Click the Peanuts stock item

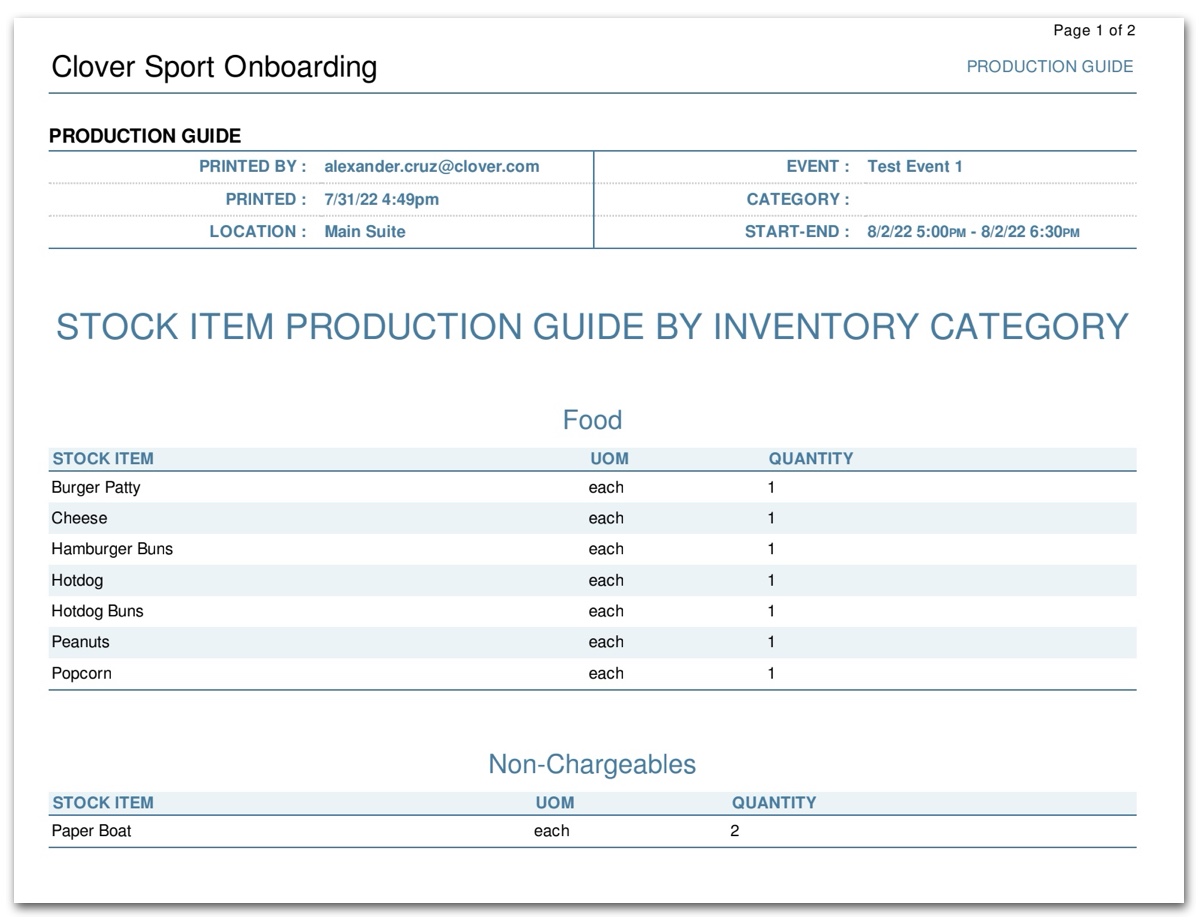pos(81,642)
